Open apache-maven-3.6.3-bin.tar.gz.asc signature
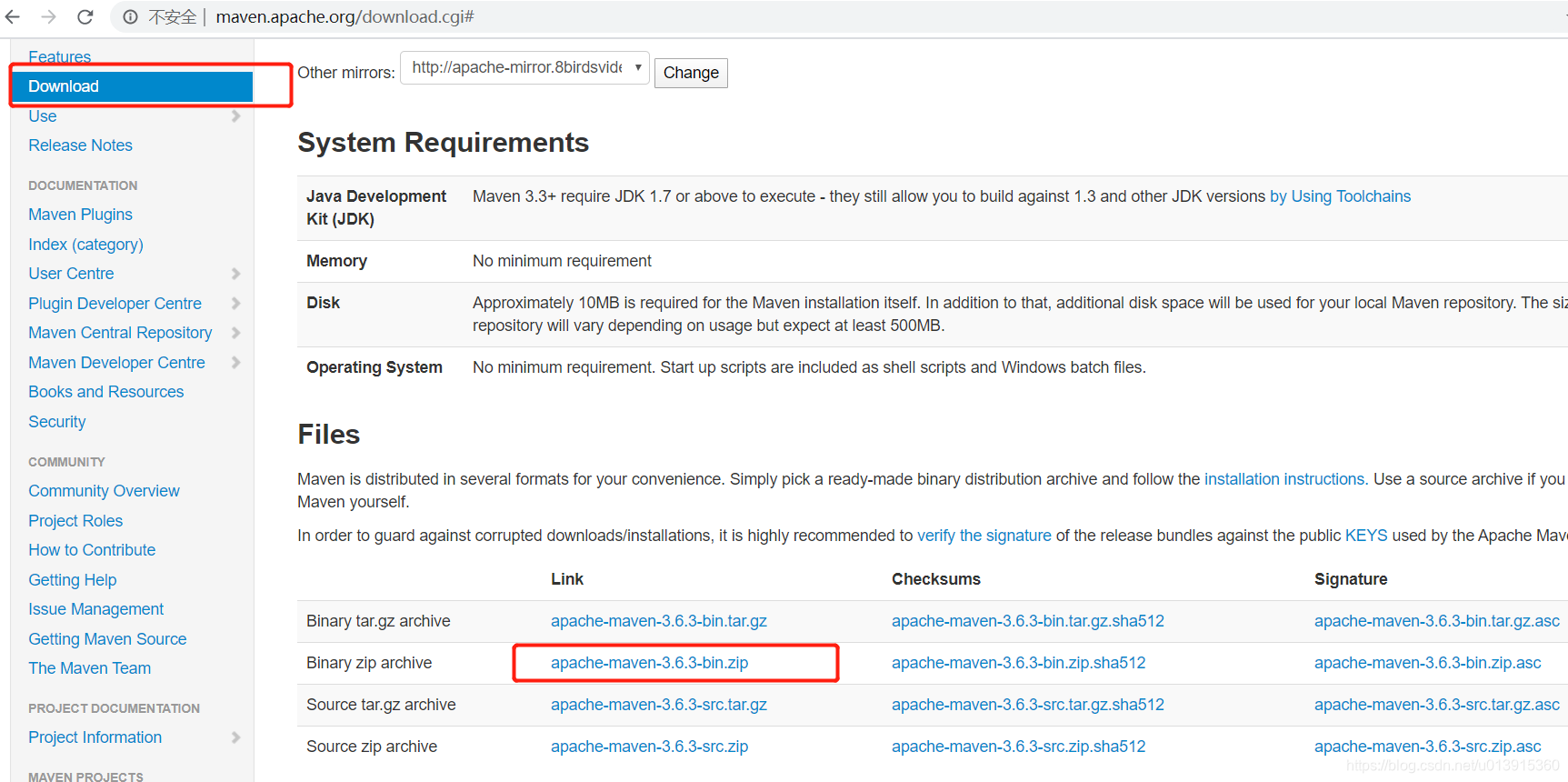 [1437, 621]
